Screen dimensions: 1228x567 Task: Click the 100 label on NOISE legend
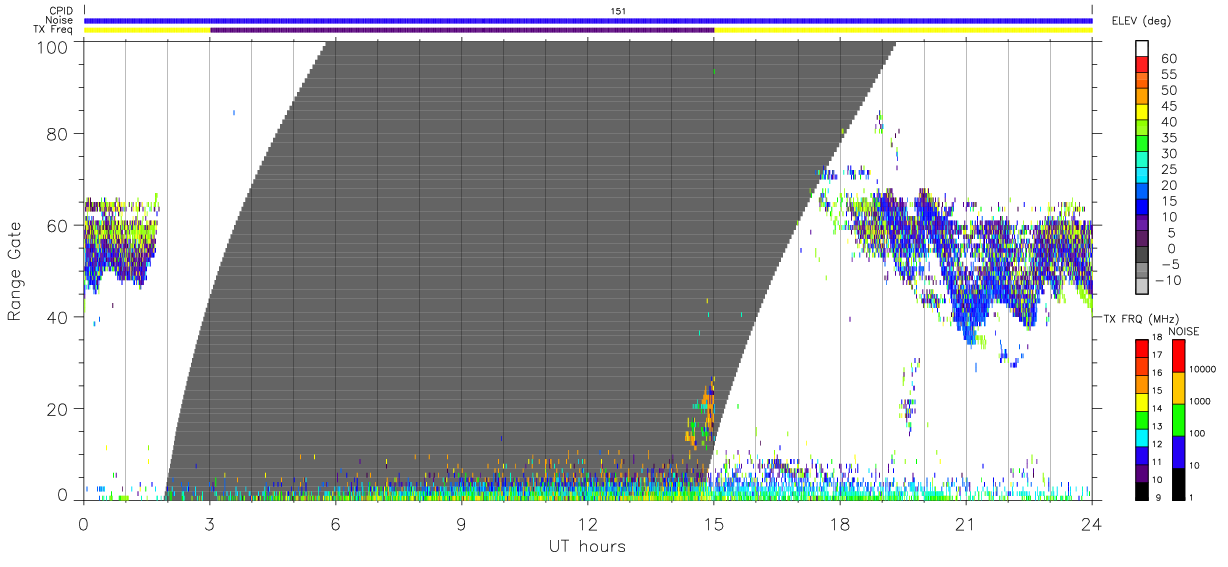(1198, 433)
